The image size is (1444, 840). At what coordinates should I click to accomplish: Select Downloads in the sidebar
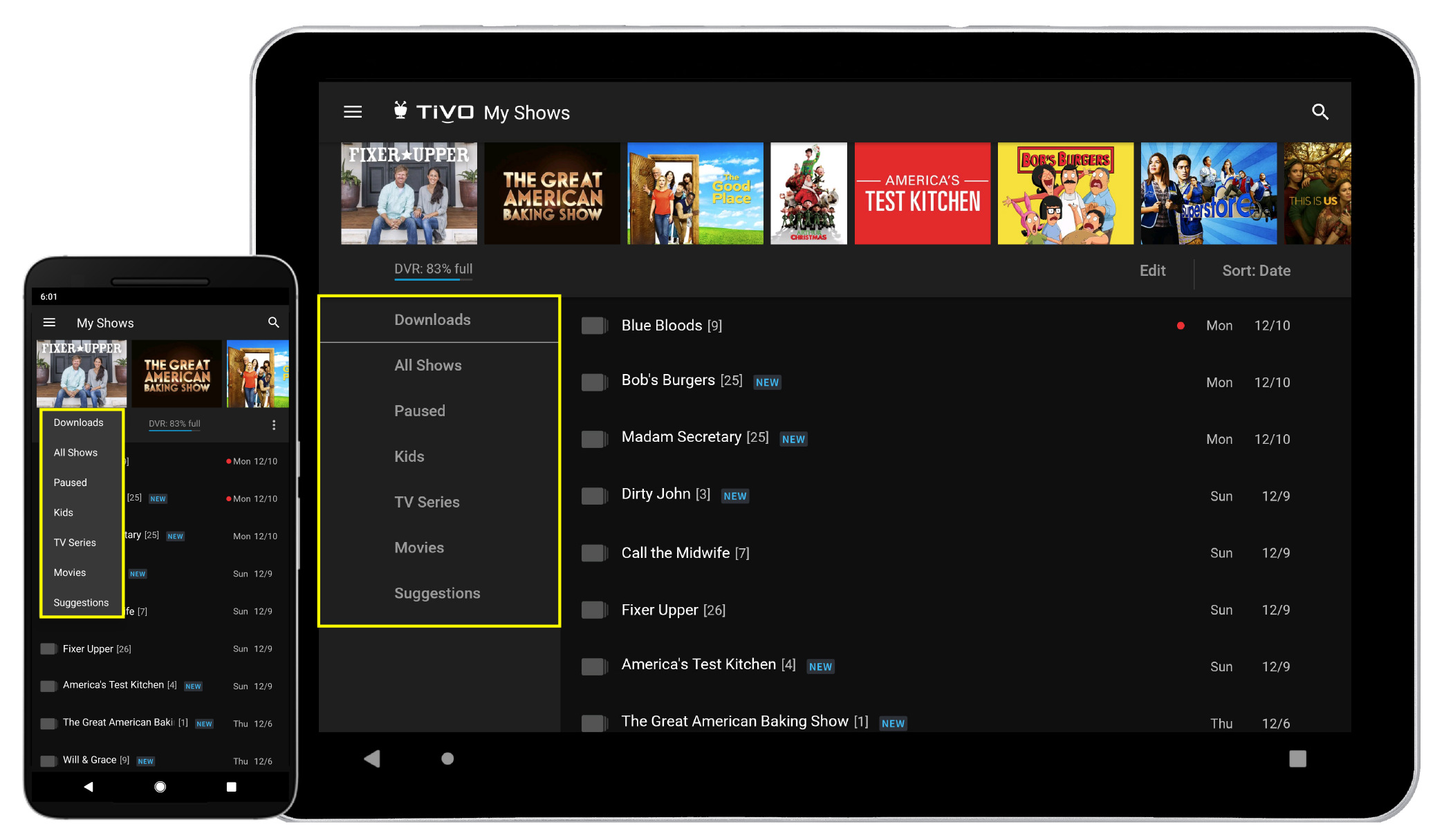(x=432, y=319)
